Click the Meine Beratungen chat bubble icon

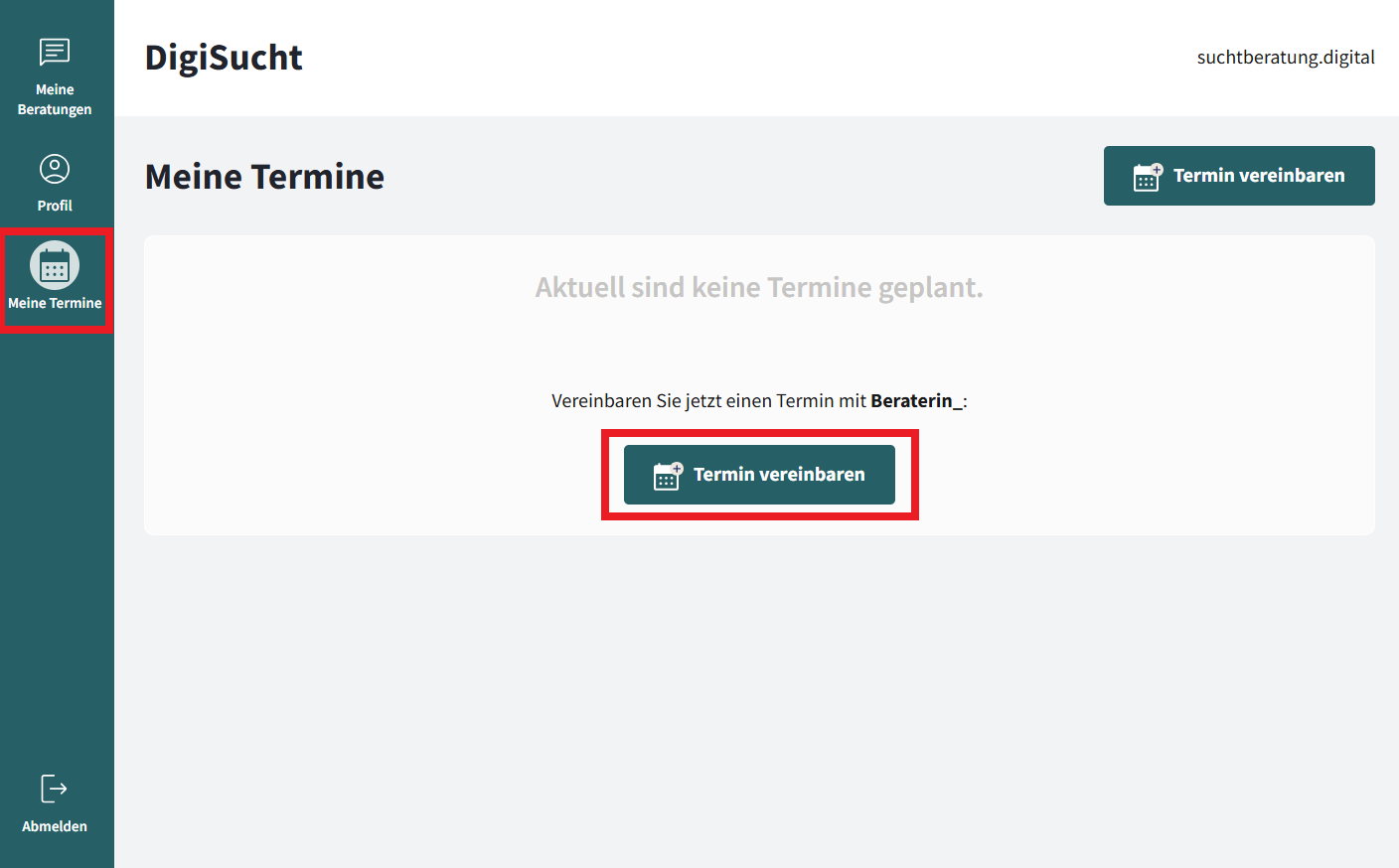point(55,52)
